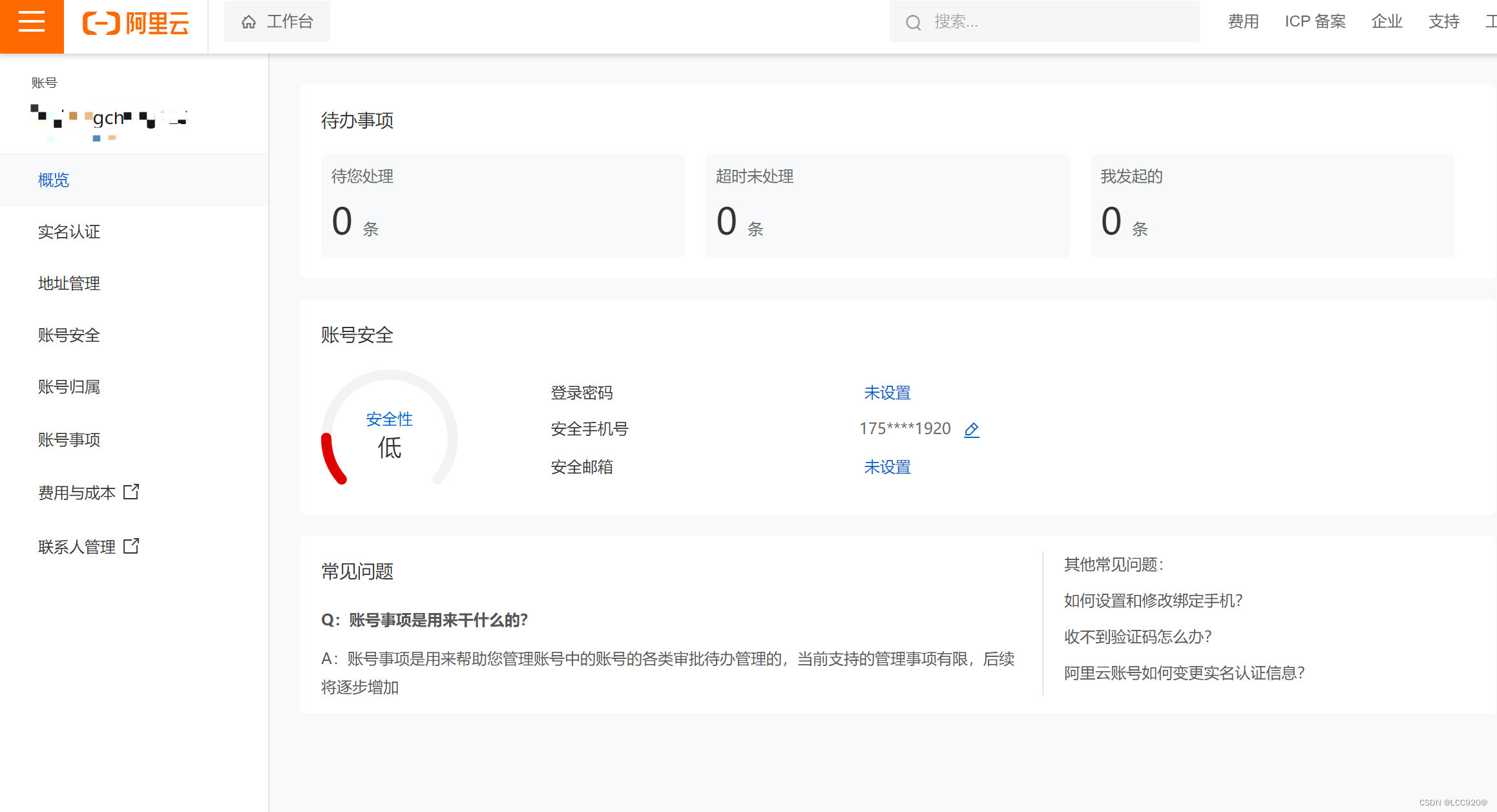Click 未设置 link for 安全邮箱

887,467
